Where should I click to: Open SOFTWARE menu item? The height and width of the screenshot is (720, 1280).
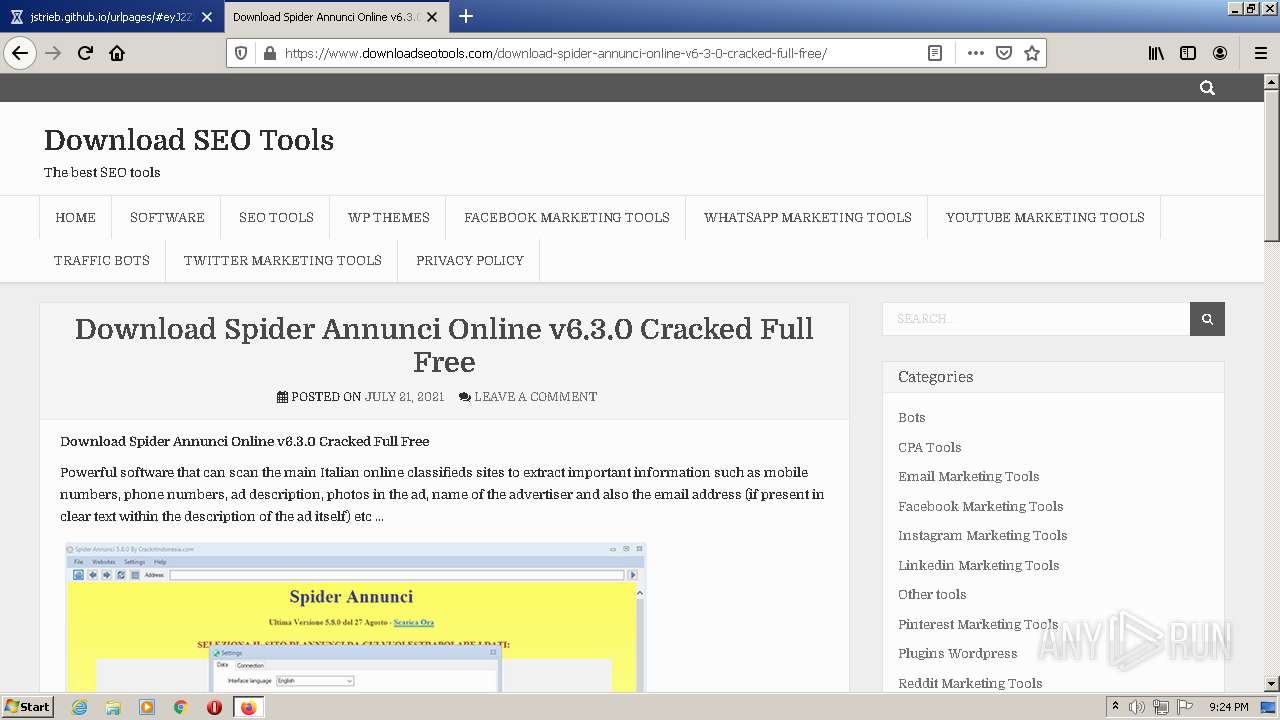tap(167, 217)
